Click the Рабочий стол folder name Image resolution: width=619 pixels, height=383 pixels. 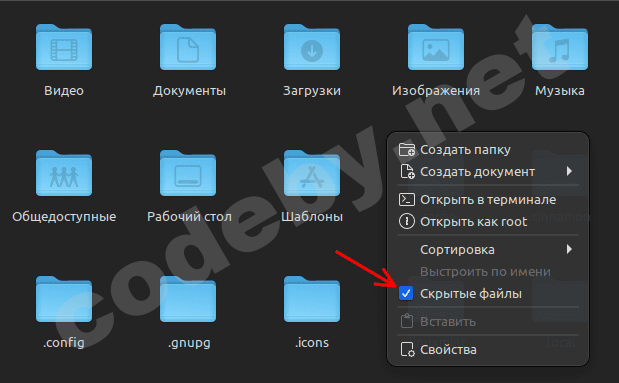[189, 217]
